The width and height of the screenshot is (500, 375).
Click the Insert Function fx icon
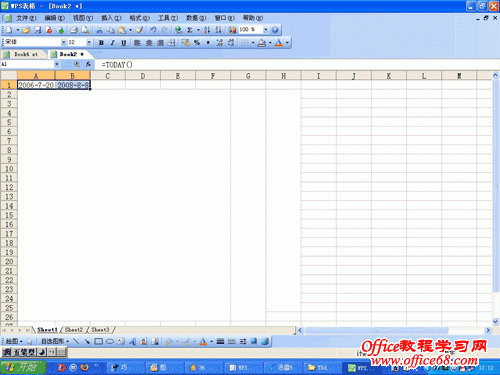tap(88, 64)
